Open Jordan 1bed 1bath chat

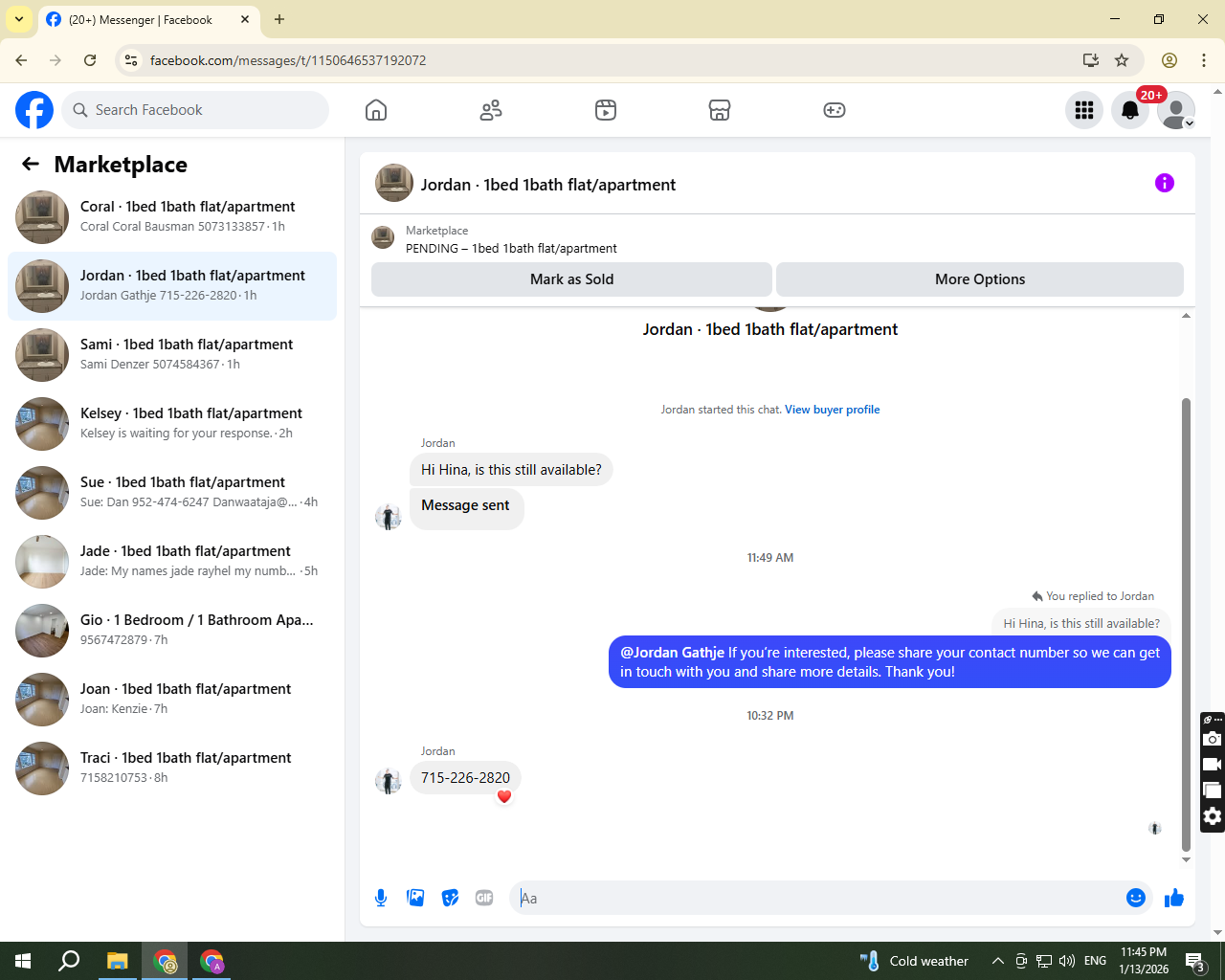pos(172,286)
